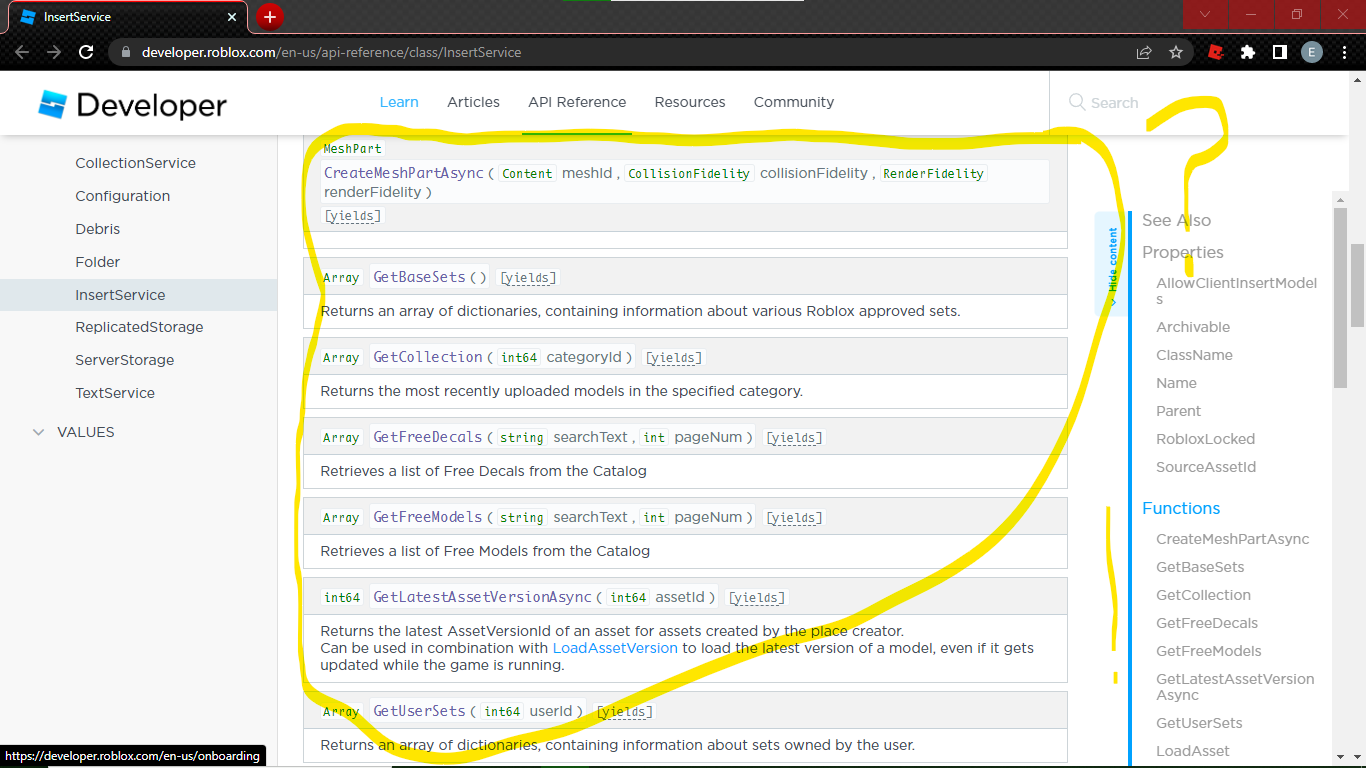Select Configuration in the sidebar
Image resolution: width=1366 pixels, height=768 pixels.
pyautogui.click(x=123, y=196)
